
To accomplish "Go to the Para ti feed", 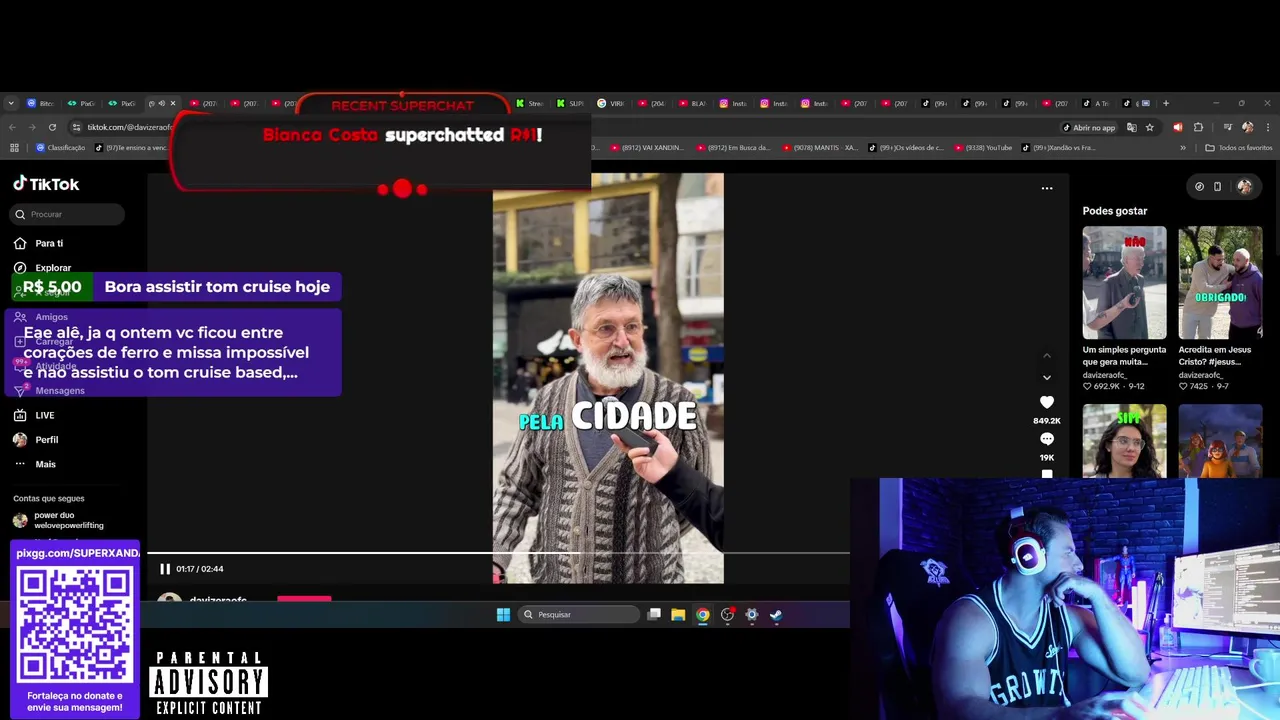I will point(38,243).
